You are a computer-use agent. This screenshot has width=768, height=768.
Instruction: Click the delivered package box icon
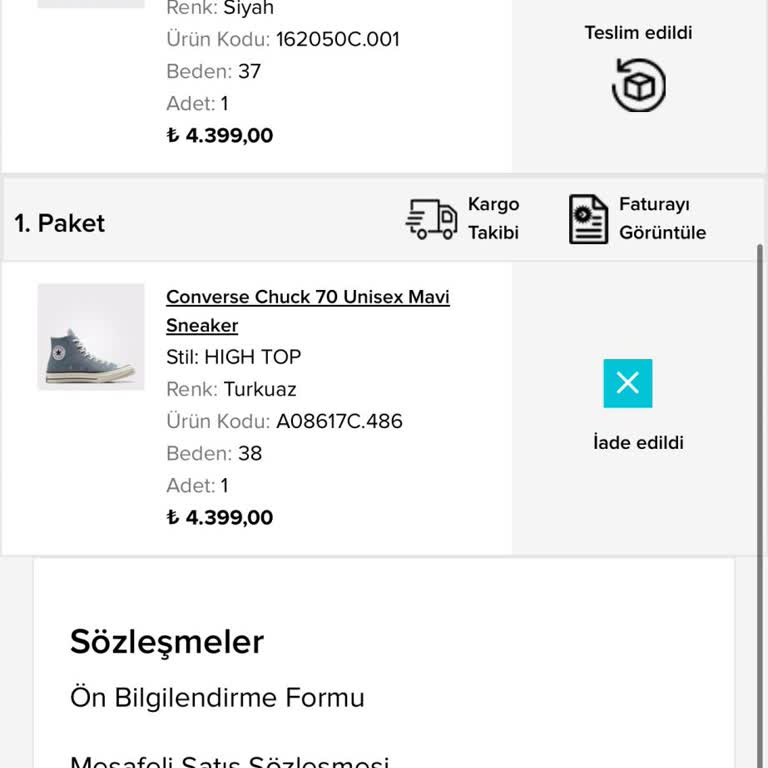(x=638, y=86)
